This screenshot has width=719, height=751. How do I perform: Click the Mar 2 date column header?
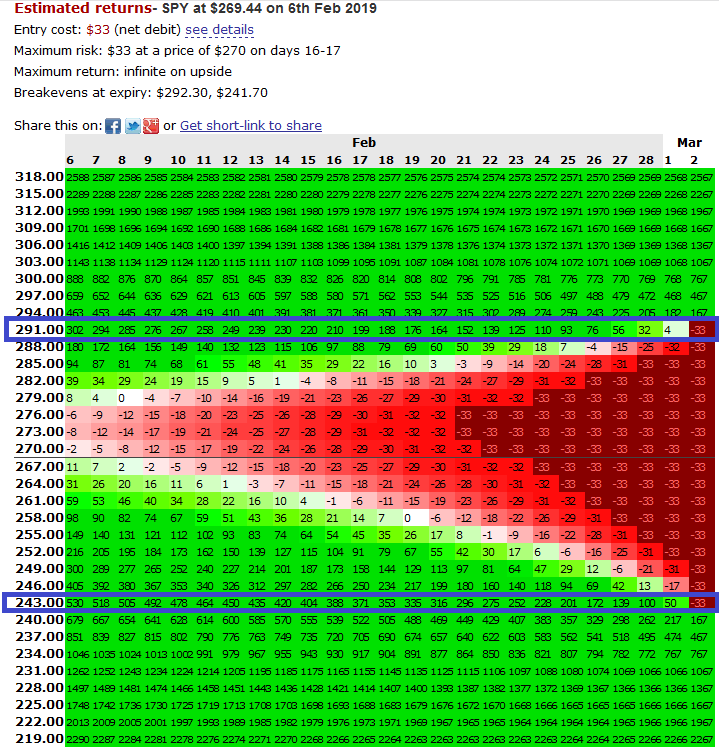(694, 160)
